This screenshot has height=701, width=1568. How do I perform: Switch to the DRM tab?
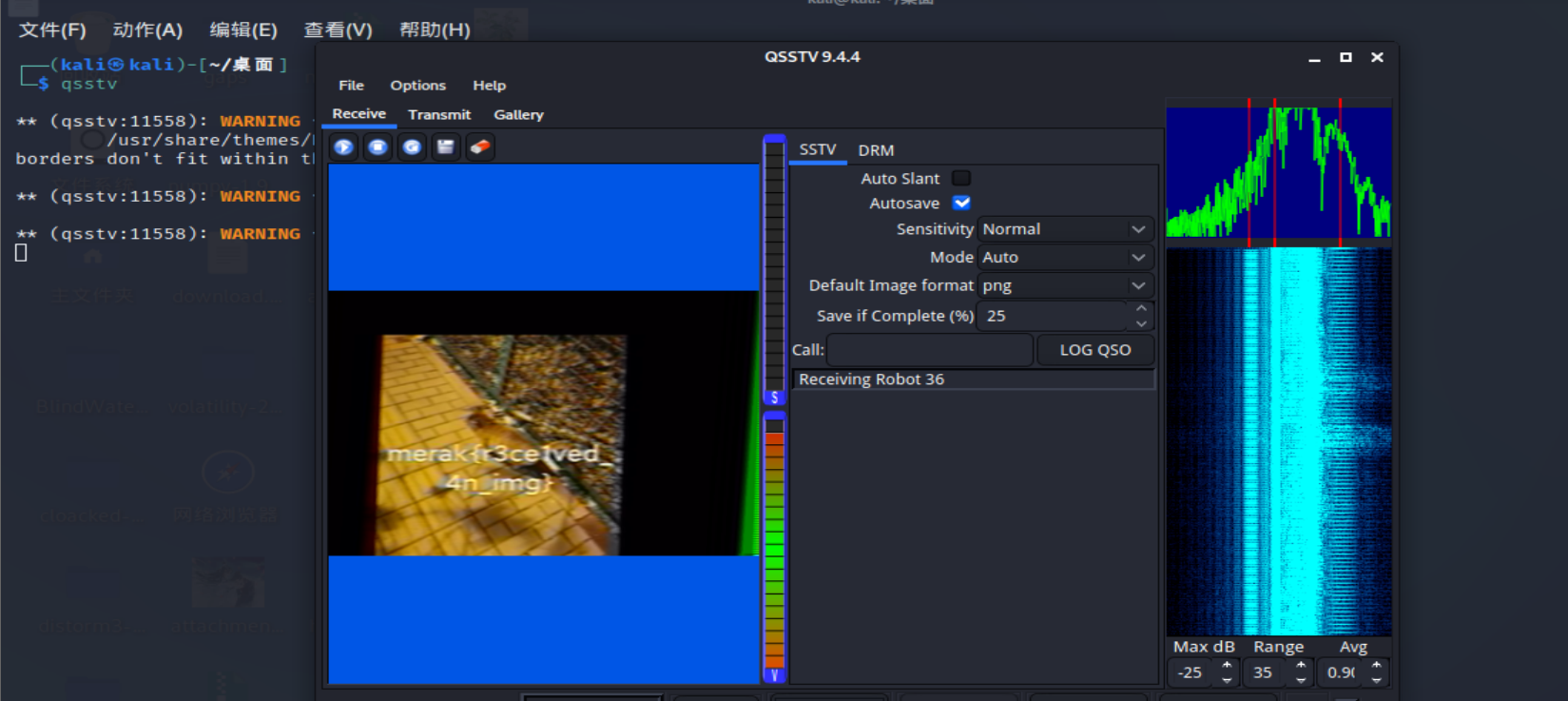coord(876,150)
